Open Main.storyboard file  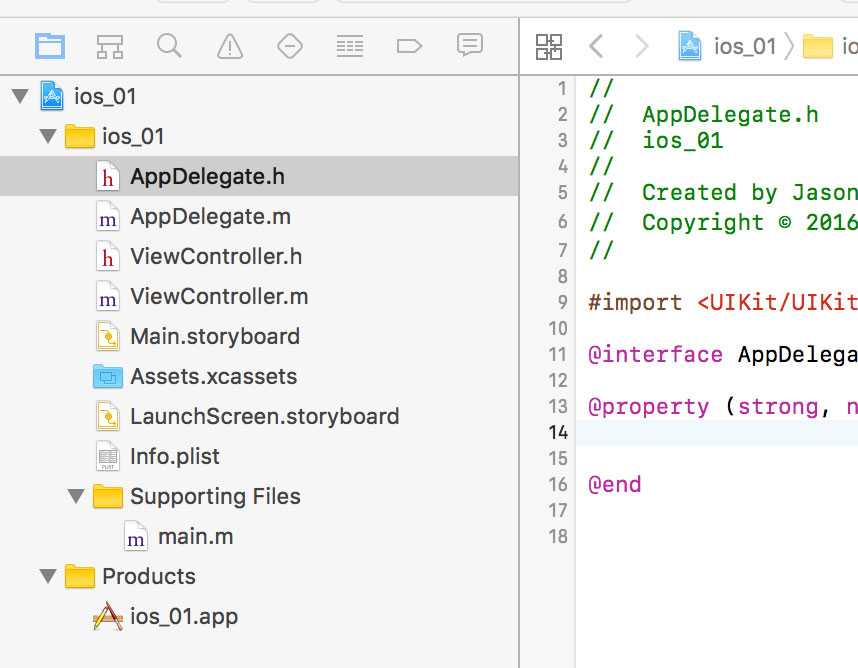click(x=214, y=337)
